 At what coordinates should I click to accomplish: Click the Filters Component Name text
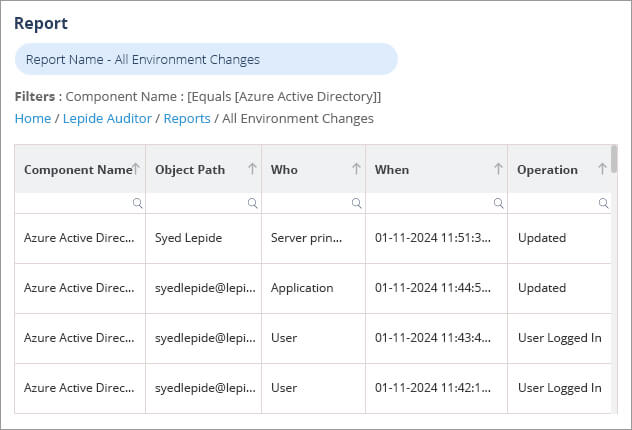click(198, 97)
